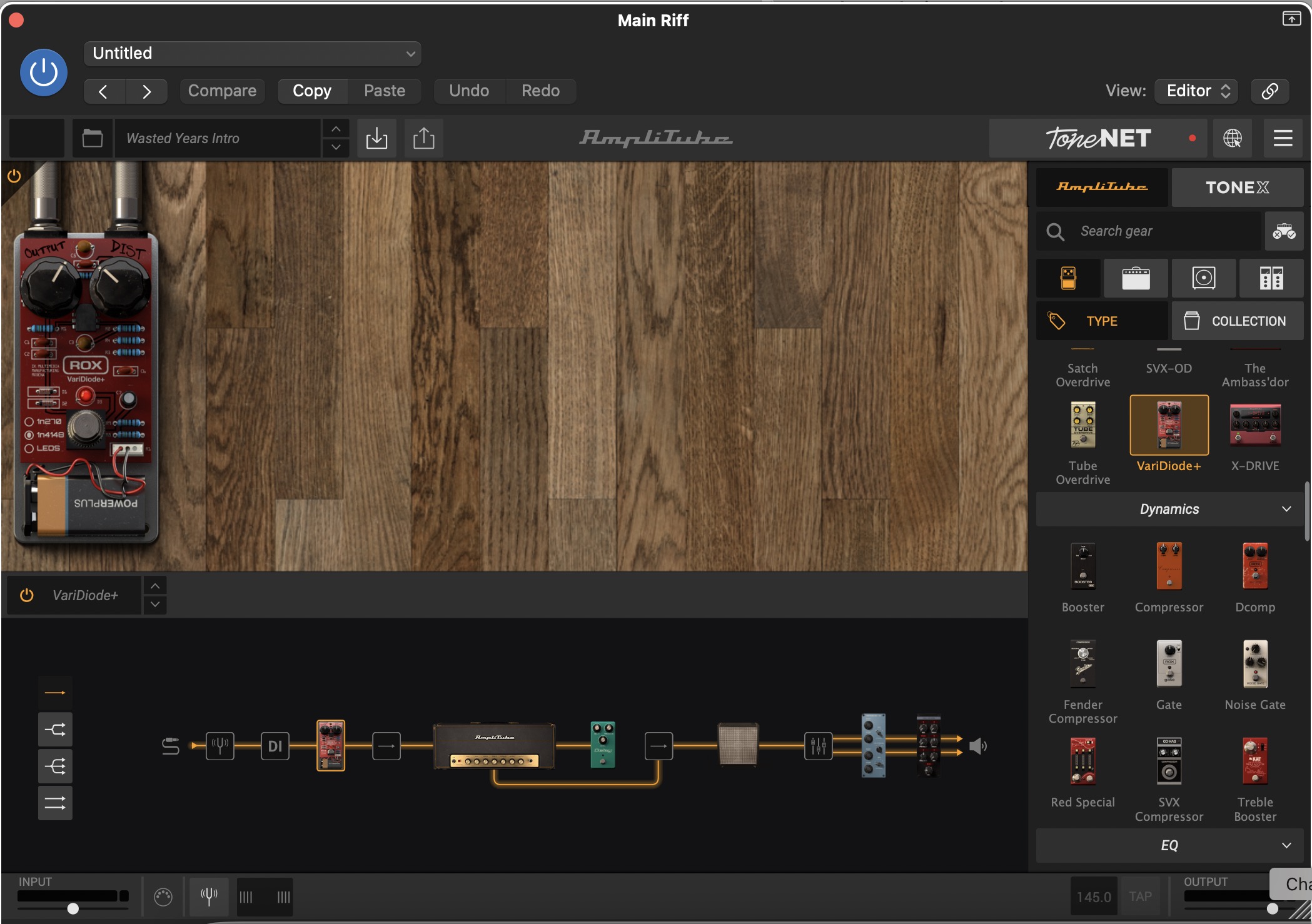Click the export share icon
Viewport: 1312px width, 924px height.
tap(423, 138)
